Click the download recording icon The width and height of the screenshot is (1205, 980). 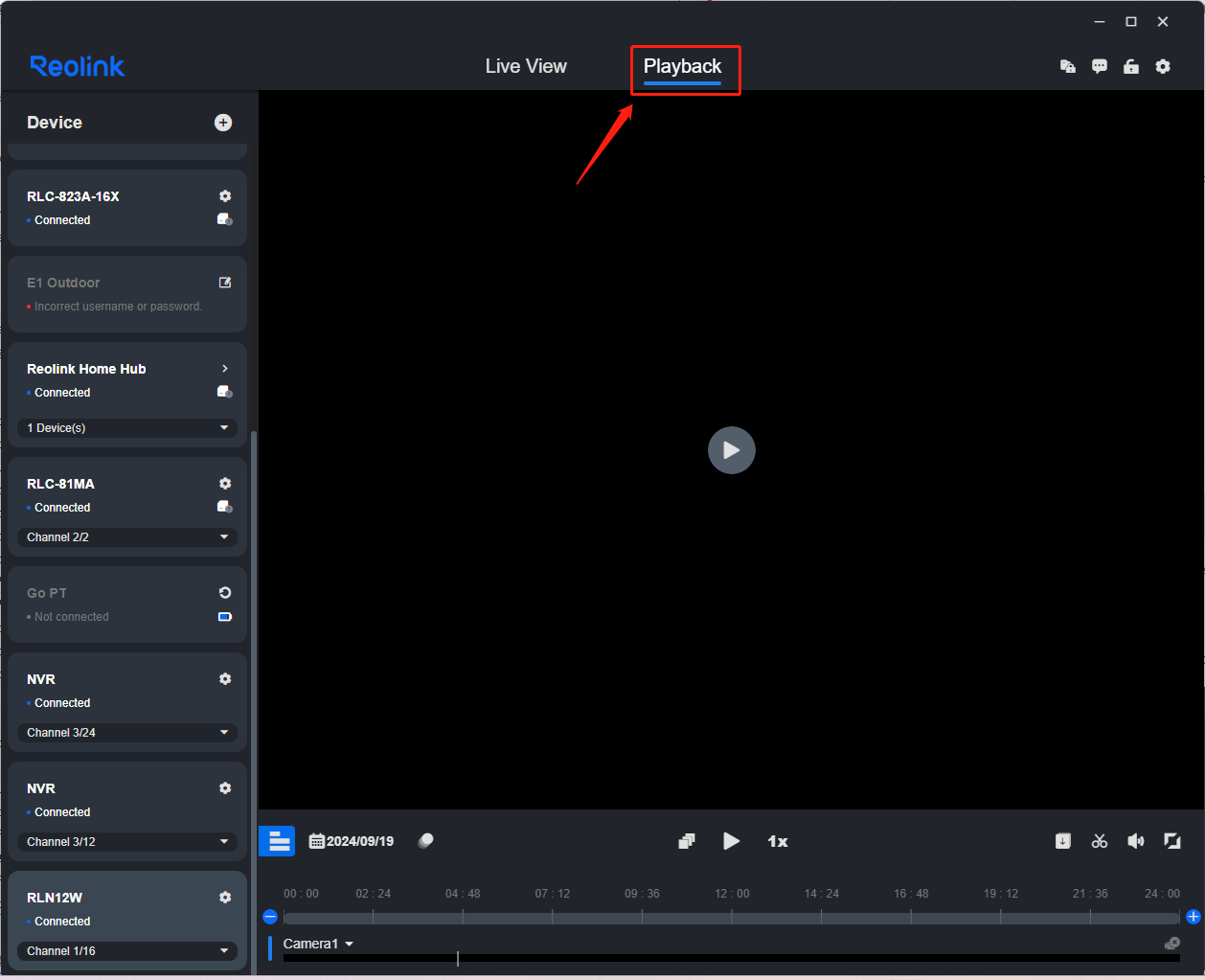click(1063, 841)
